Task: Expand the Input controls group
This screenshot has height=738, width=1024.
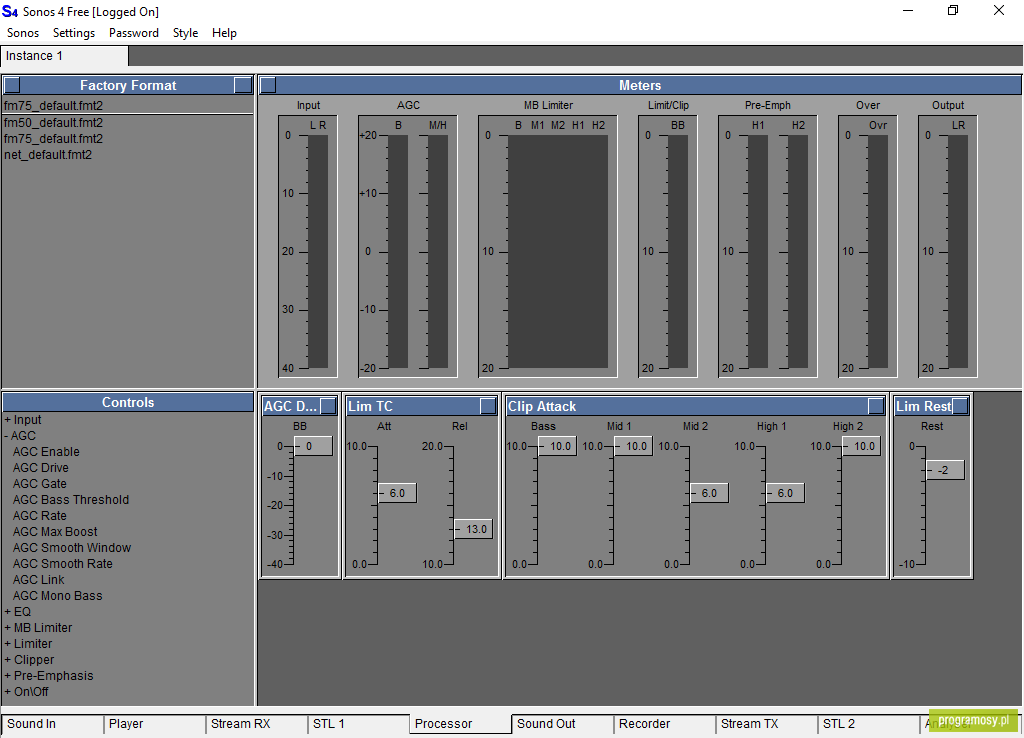Action: [8, 420]
